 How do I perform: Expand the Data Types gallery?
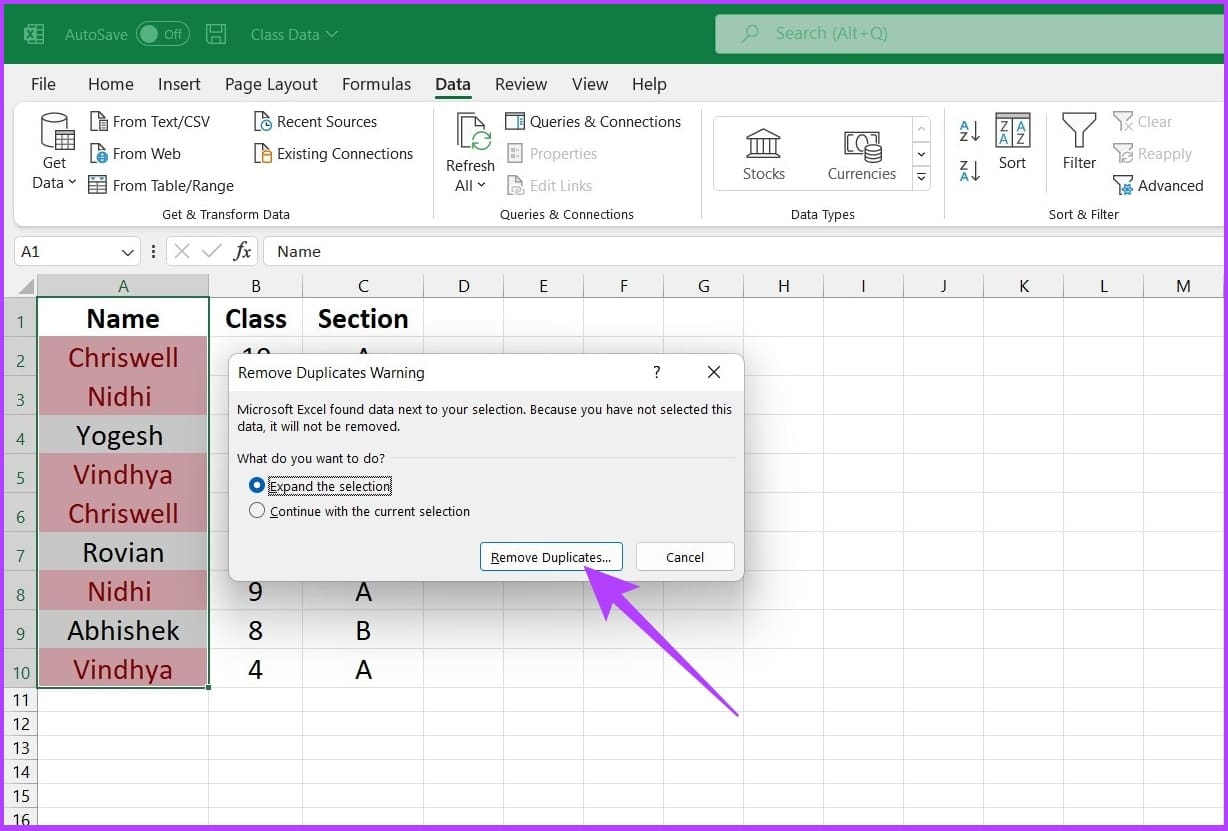pos(921,178)
